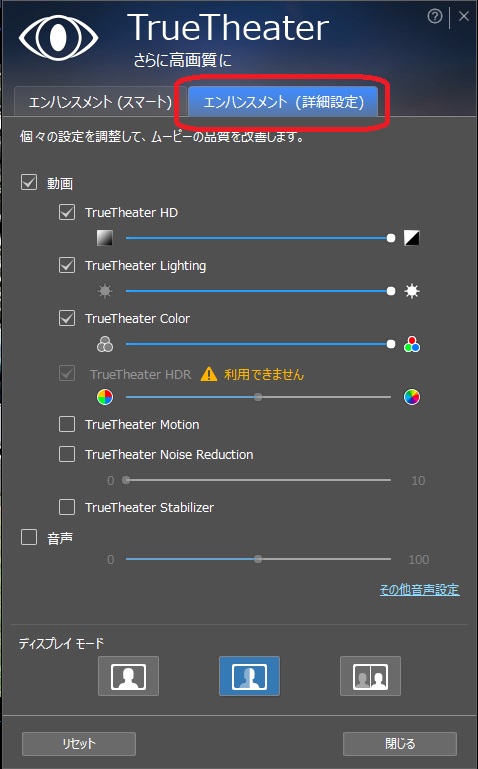This screenshot has width=478, height=769.
Task: Select the エンハンスメント (詳細設定) tab
Action: [x=283, y=102]
